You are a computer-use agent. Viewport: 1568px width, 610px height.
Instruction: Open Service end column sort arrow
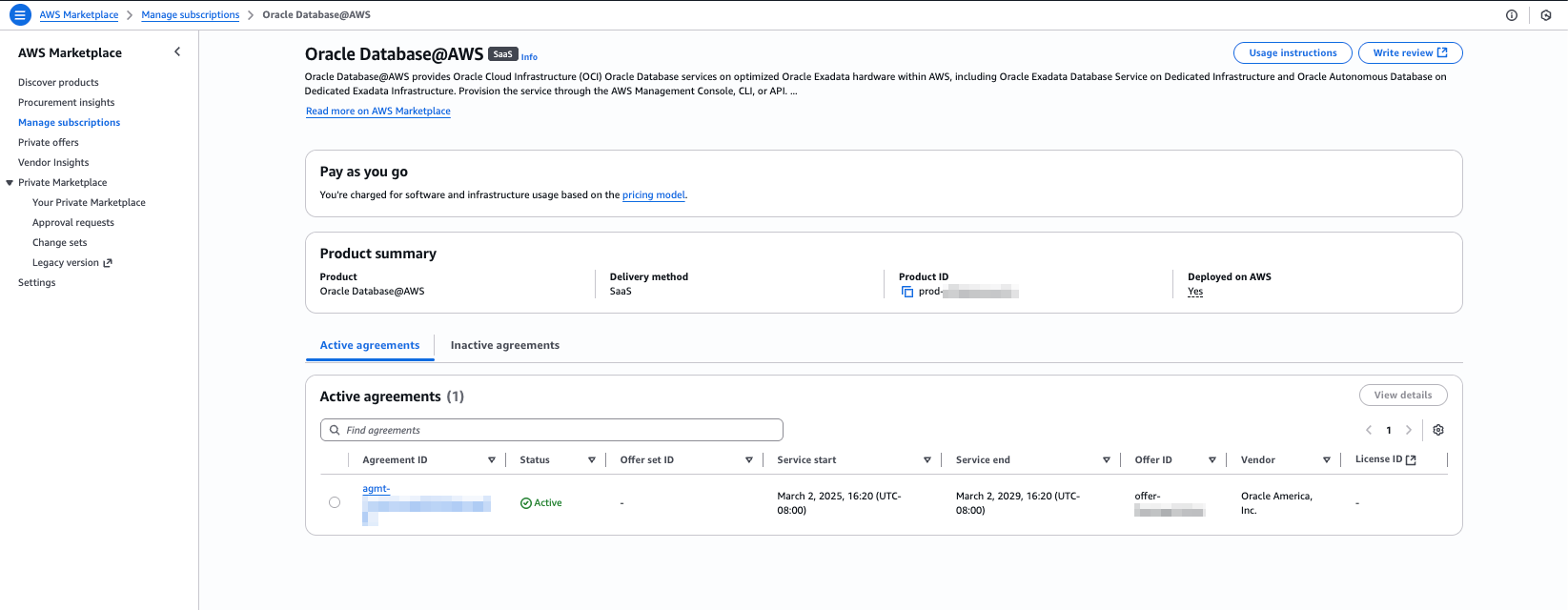click(1107, 460)
